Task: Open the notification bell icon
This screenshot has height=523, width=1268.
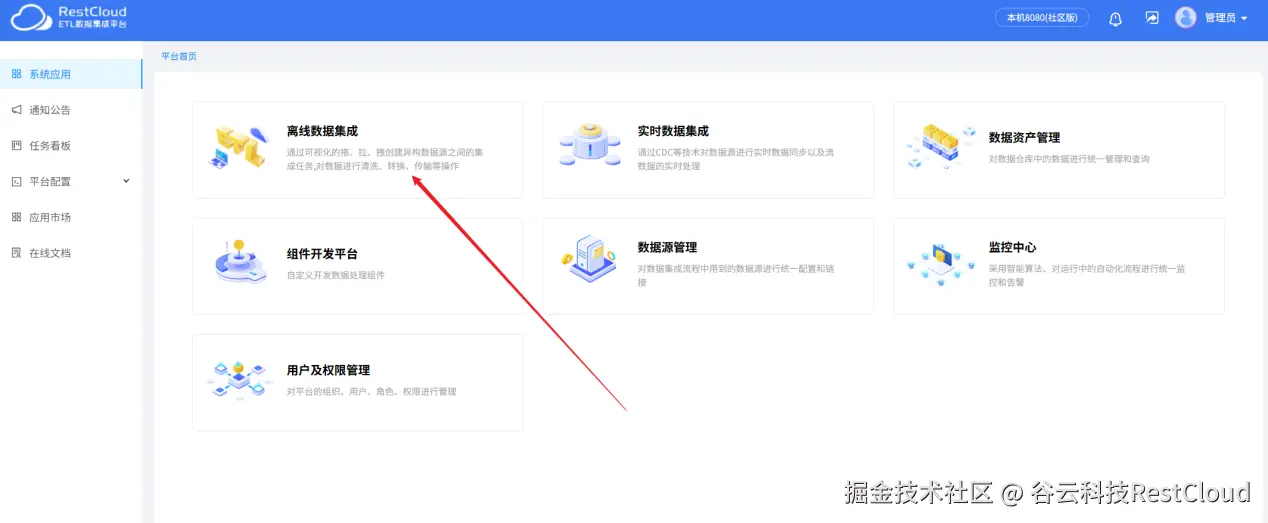Action: coord(1116,18)
